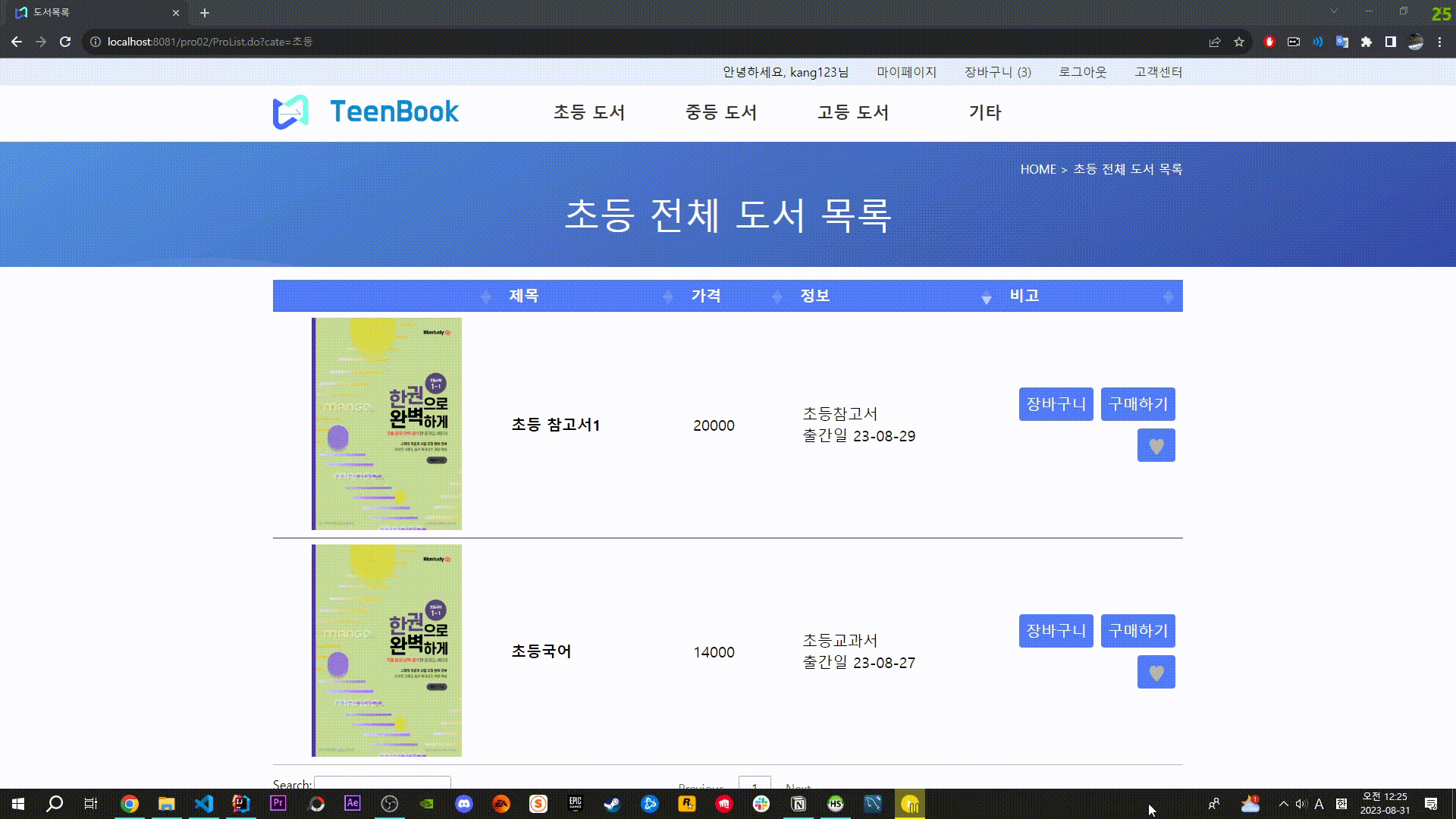The image size is (1456, 819).
Task: Open 장바구니 (3) link in header
Action: click(x=997, y=72)
